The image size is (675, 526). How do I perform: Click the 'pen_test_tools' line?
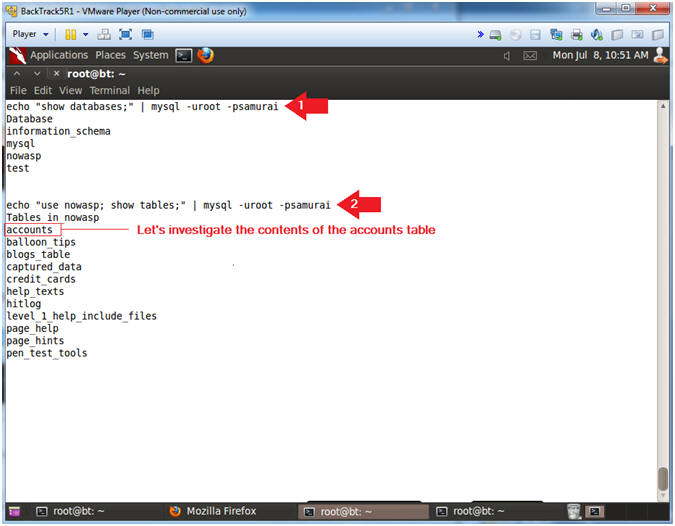click(46, 353)
